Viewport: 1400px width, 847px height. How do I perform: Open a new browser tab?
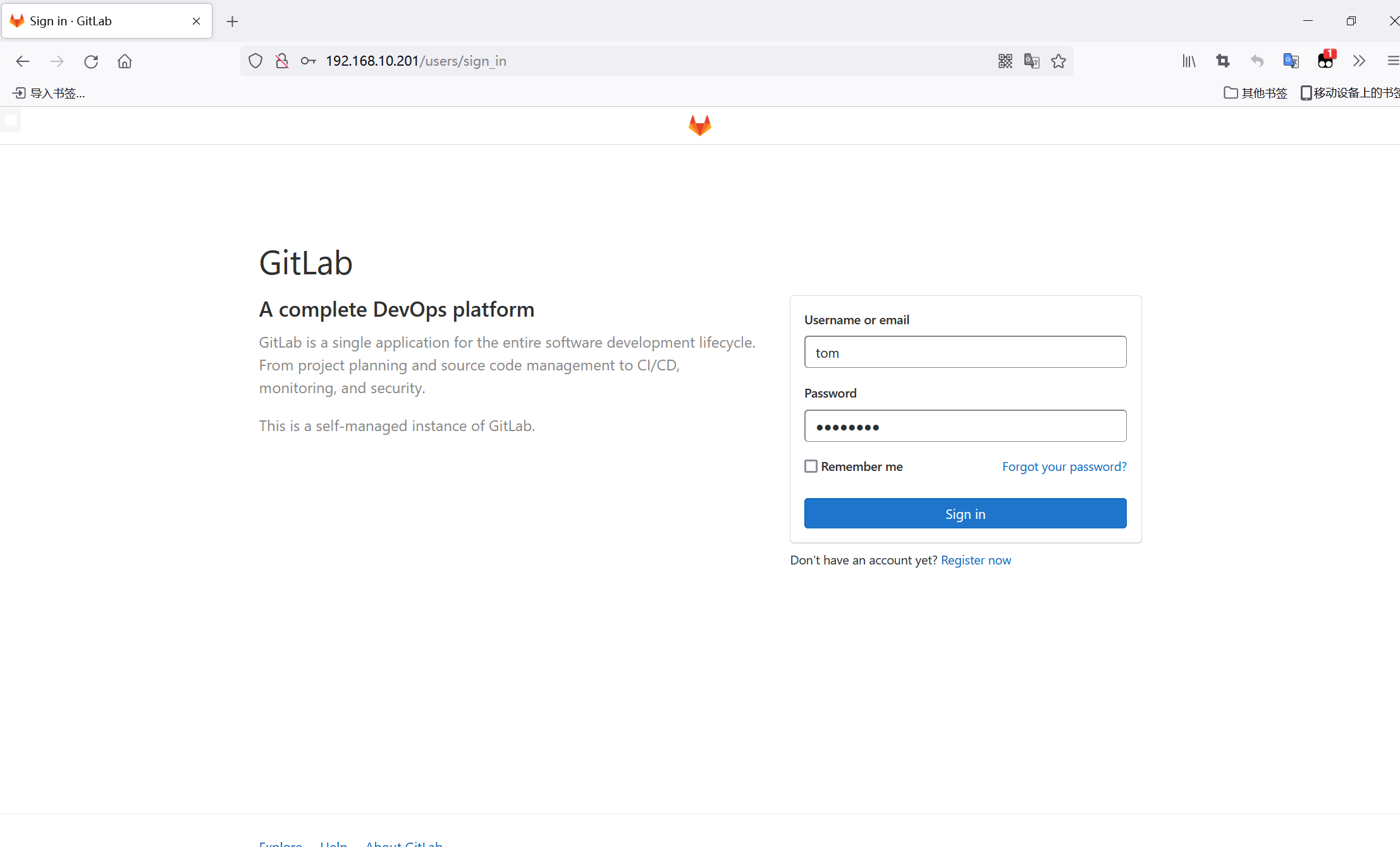coord(232,21)
